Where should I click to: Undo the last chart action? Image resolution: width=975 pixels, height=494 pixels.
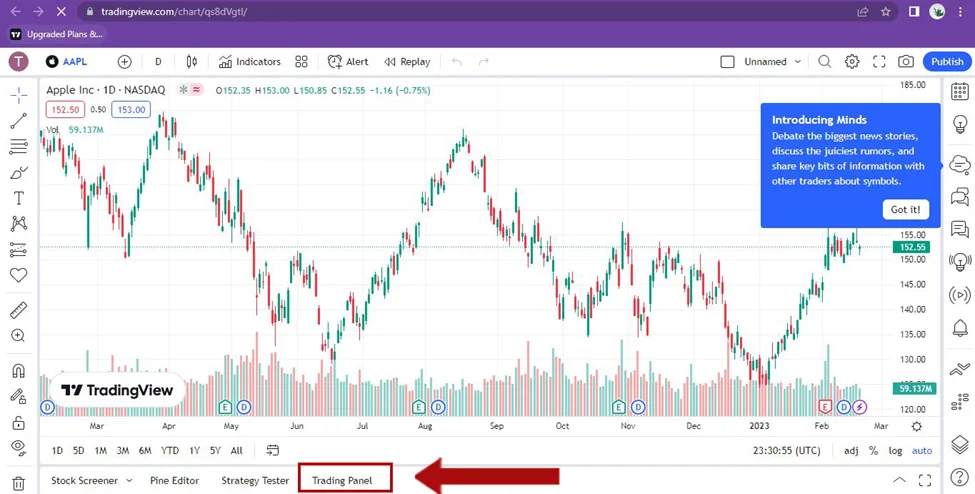point(457,62)
